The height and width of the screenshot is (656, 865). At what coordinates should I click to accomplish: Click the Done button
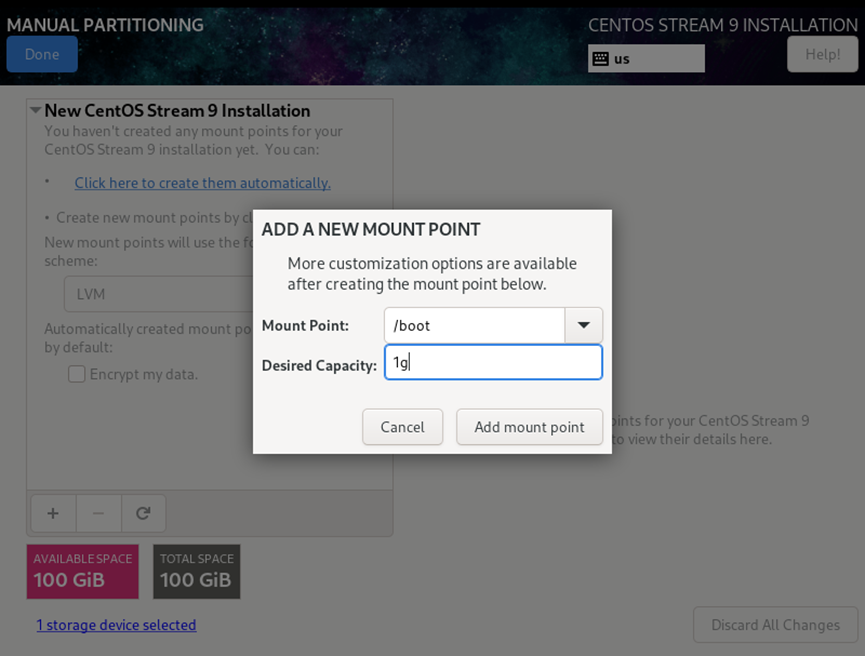click(x=42, y=54)
